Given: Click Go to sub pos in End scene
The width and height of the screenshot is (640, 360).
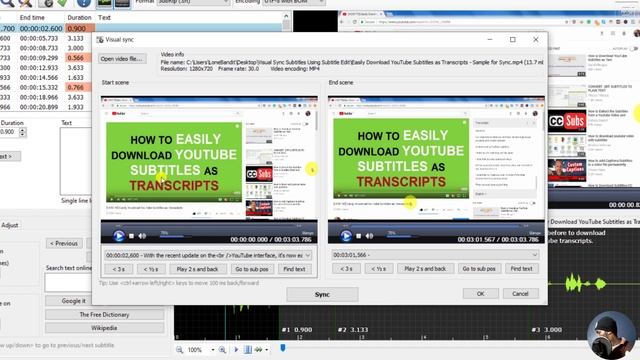Looking at the screenshot, I should point(479,269).
